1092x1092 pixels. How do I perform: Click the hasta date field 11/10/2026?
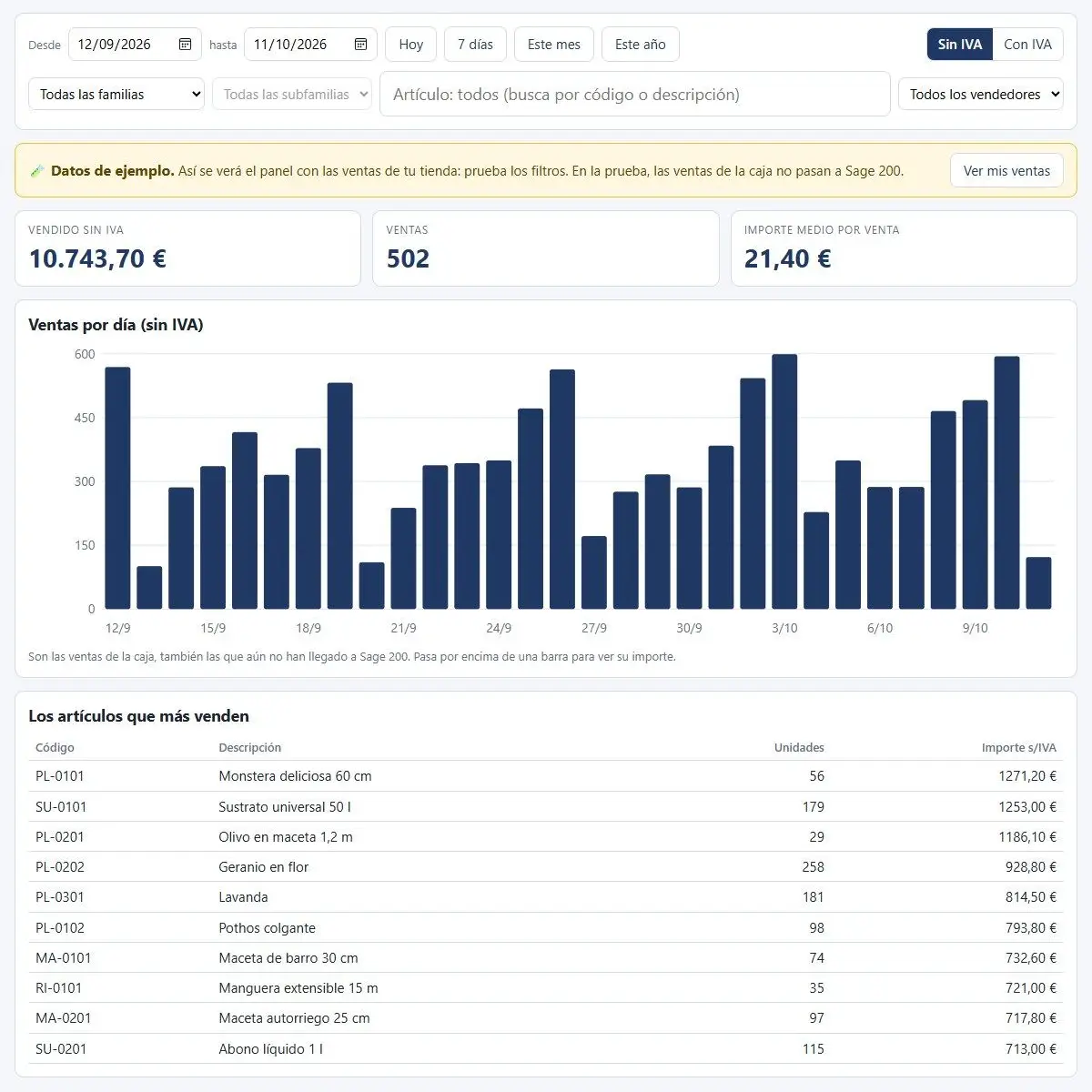(310, 44)
